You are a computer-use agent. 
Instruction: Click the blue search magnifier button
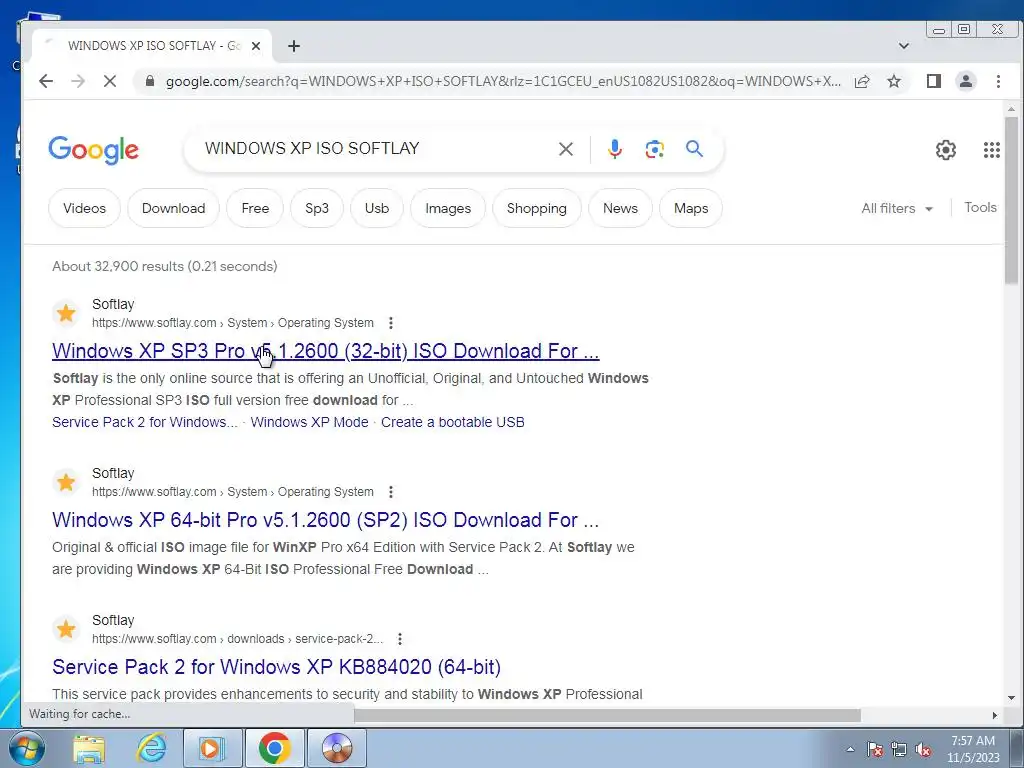(x=694, y=149)
